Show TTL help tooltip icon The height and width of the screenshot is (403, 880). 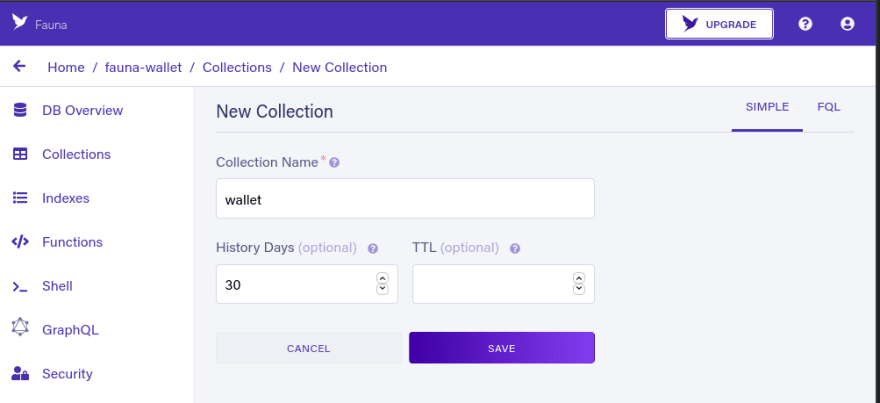pos(515,249)
